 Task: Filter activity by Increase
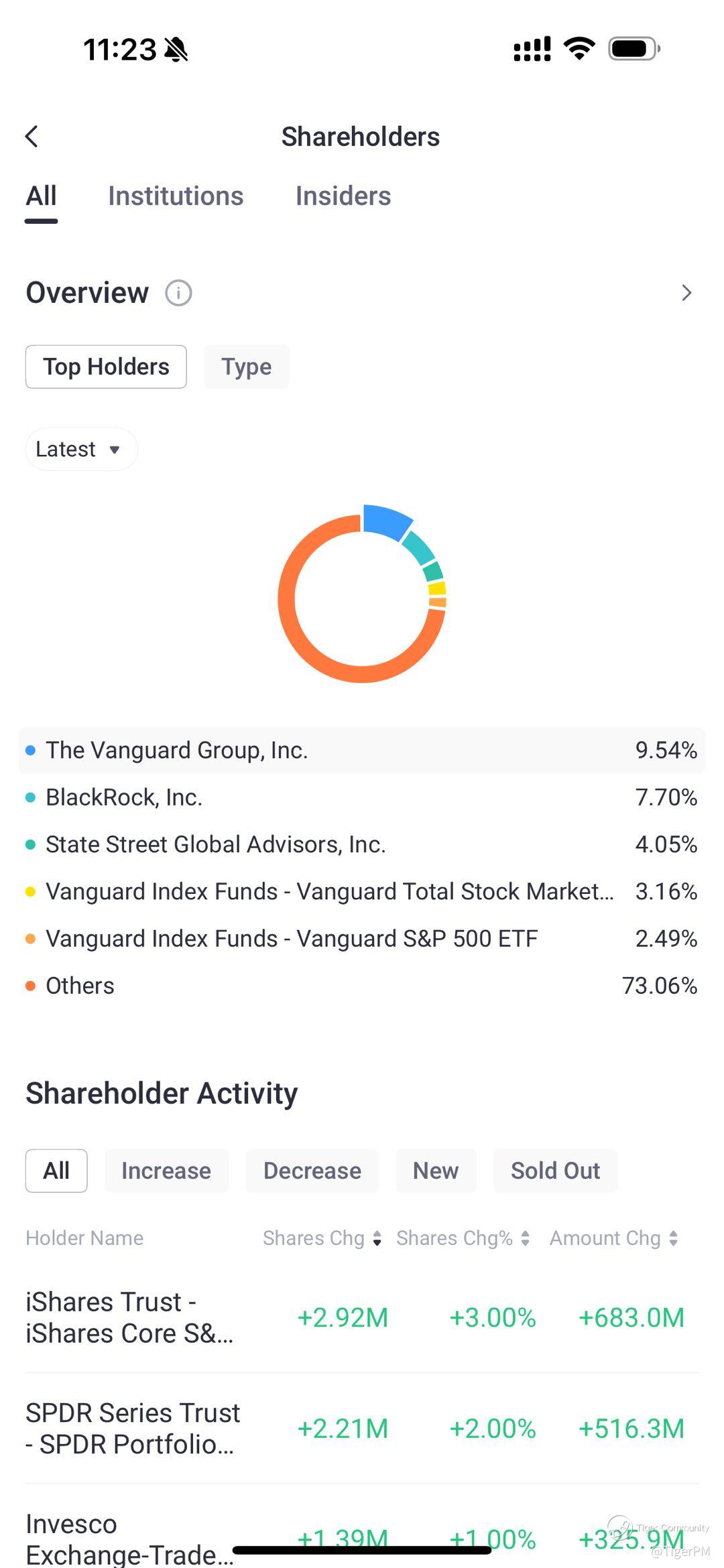[x=166, y=1171]
